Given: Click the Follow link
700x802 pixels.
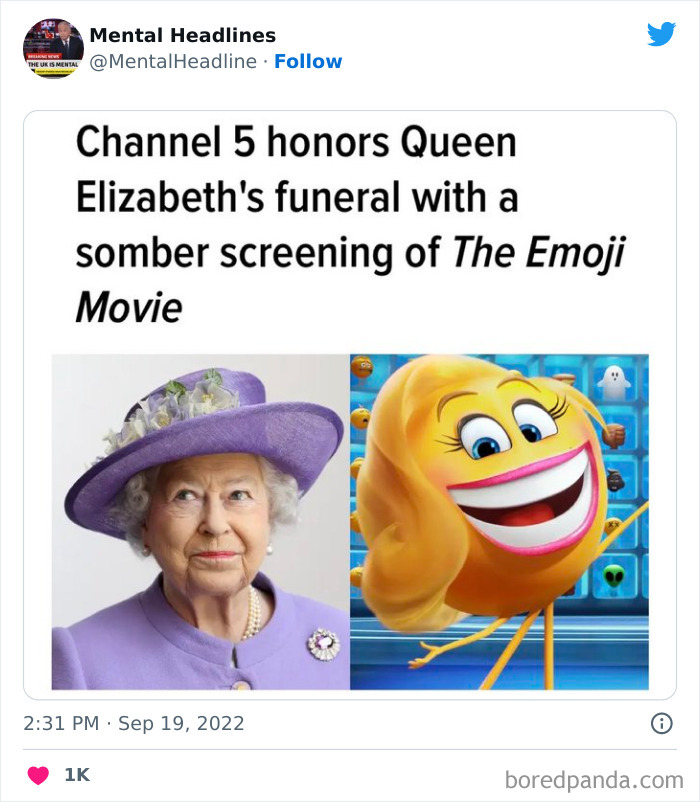Looking at the screenshot, I should (307, 61).
